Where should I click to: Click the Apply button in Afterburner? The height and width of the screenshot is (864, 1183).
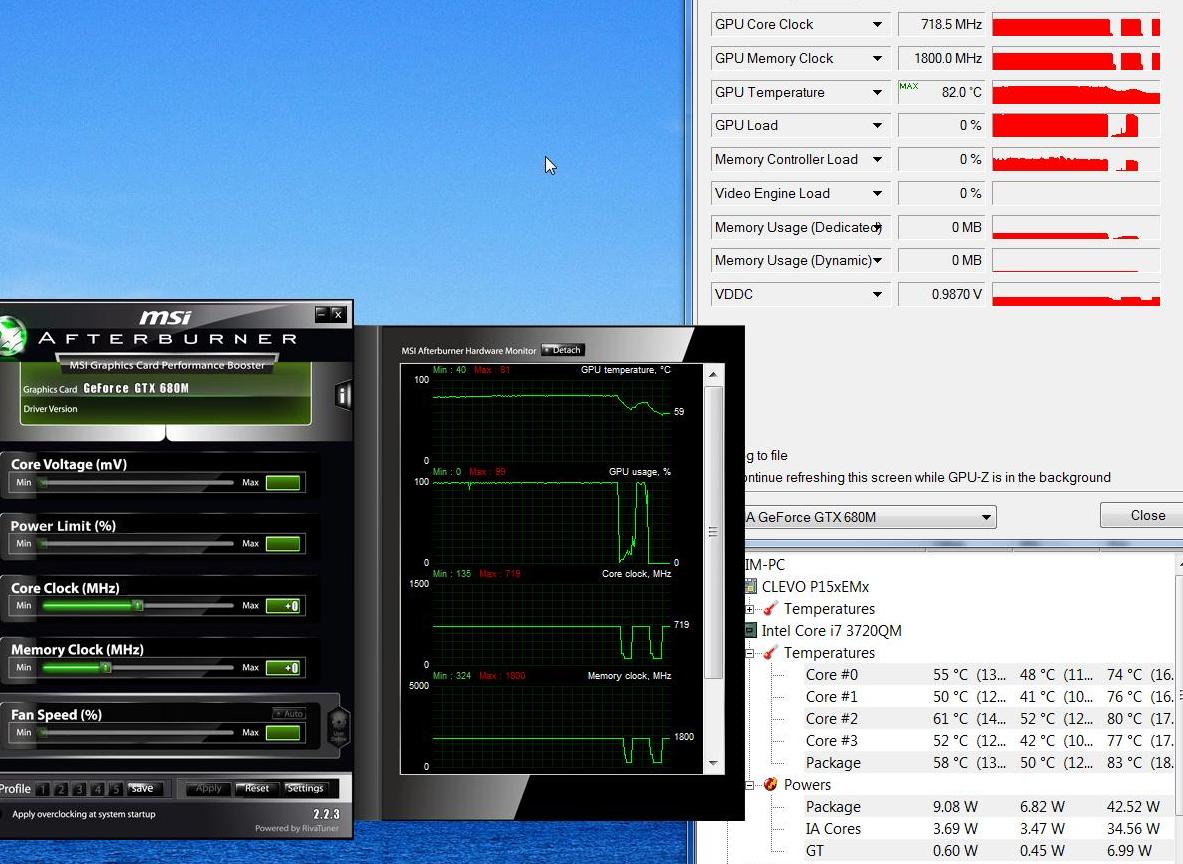(208, 789)
